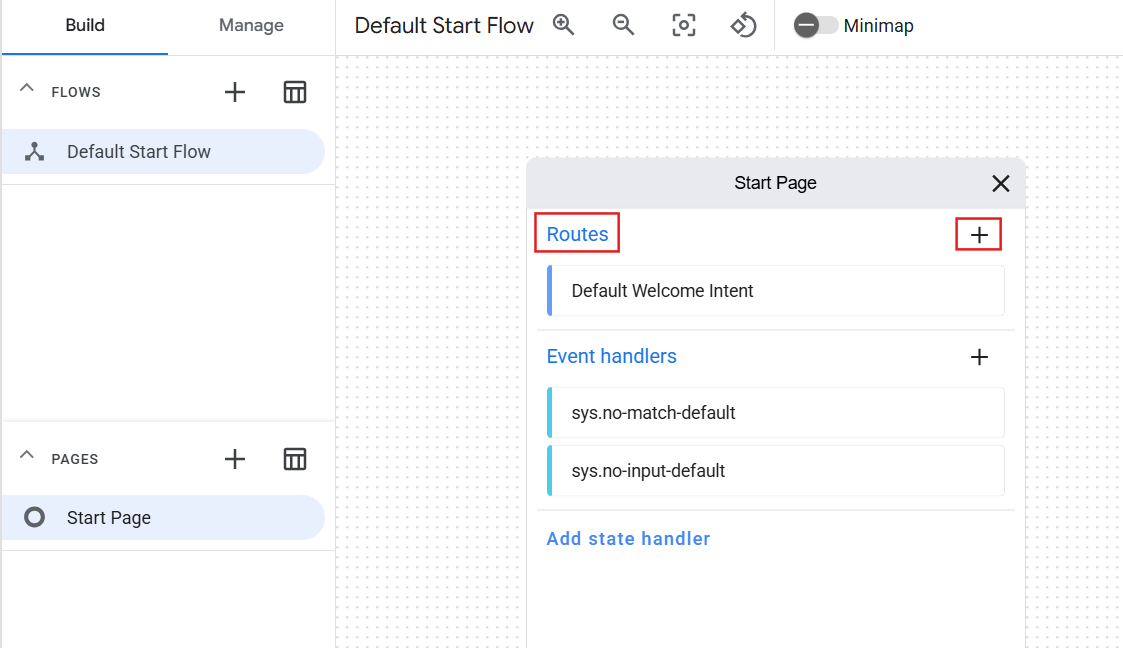This screenshot has width=1123, height=648.
Task: Open the Event handlers heading link
Action: pos(612,356)
